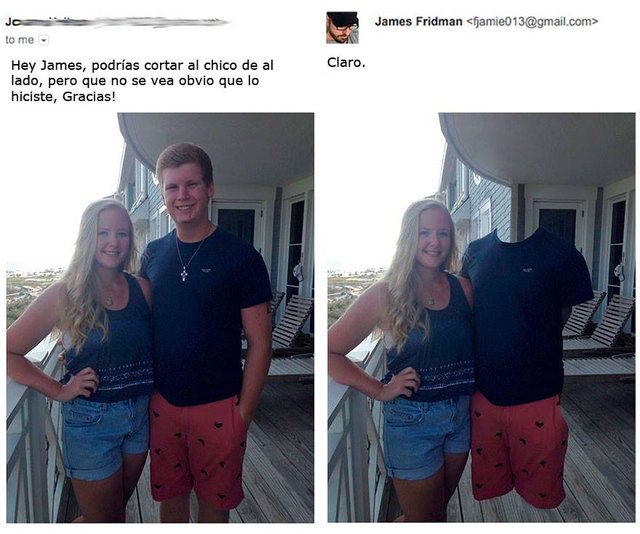
Task: Click the girl's denim shorts in left photo
Action: pyautogui.click(x=105, y=436)
